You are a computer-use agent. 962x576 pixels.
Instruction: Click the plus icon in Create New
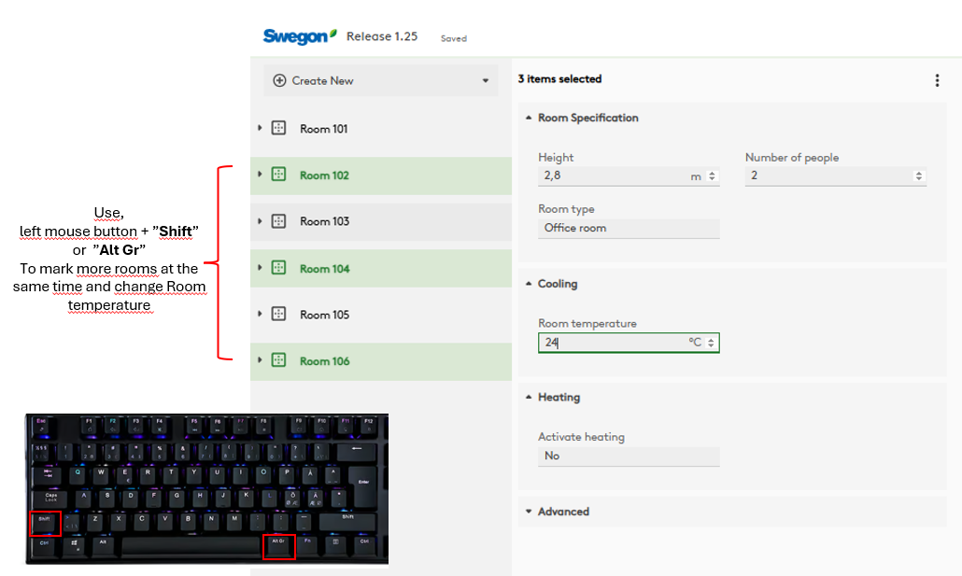click(280, 81)
